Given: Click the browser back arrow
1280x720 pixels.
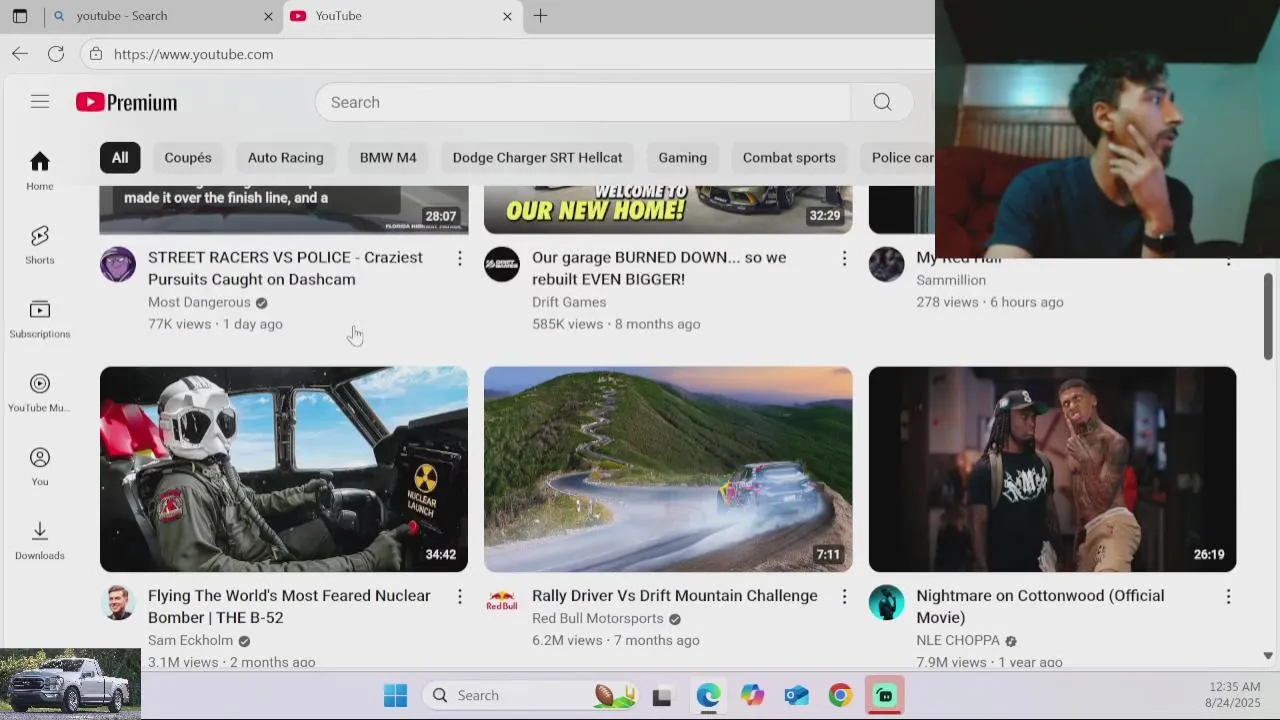Looking at the screenshot, I should [x=20, y=54].
